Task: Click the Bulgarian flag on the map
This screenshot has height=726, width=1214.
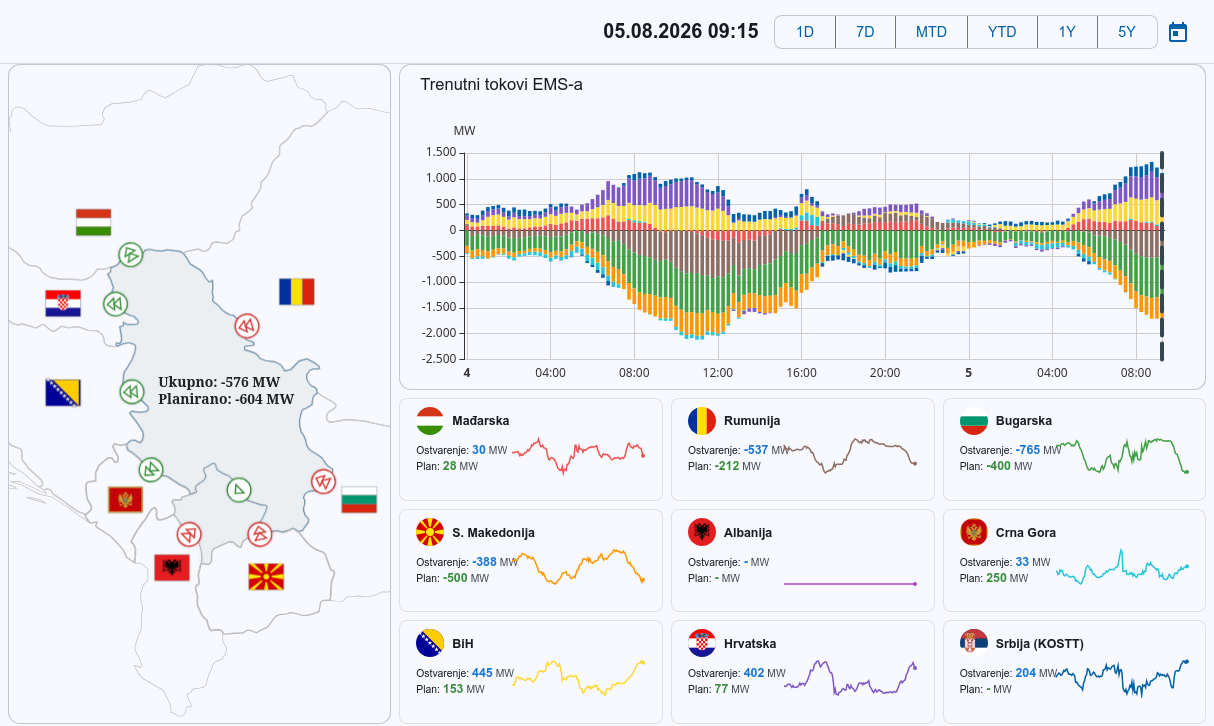Action: (359, 499)
